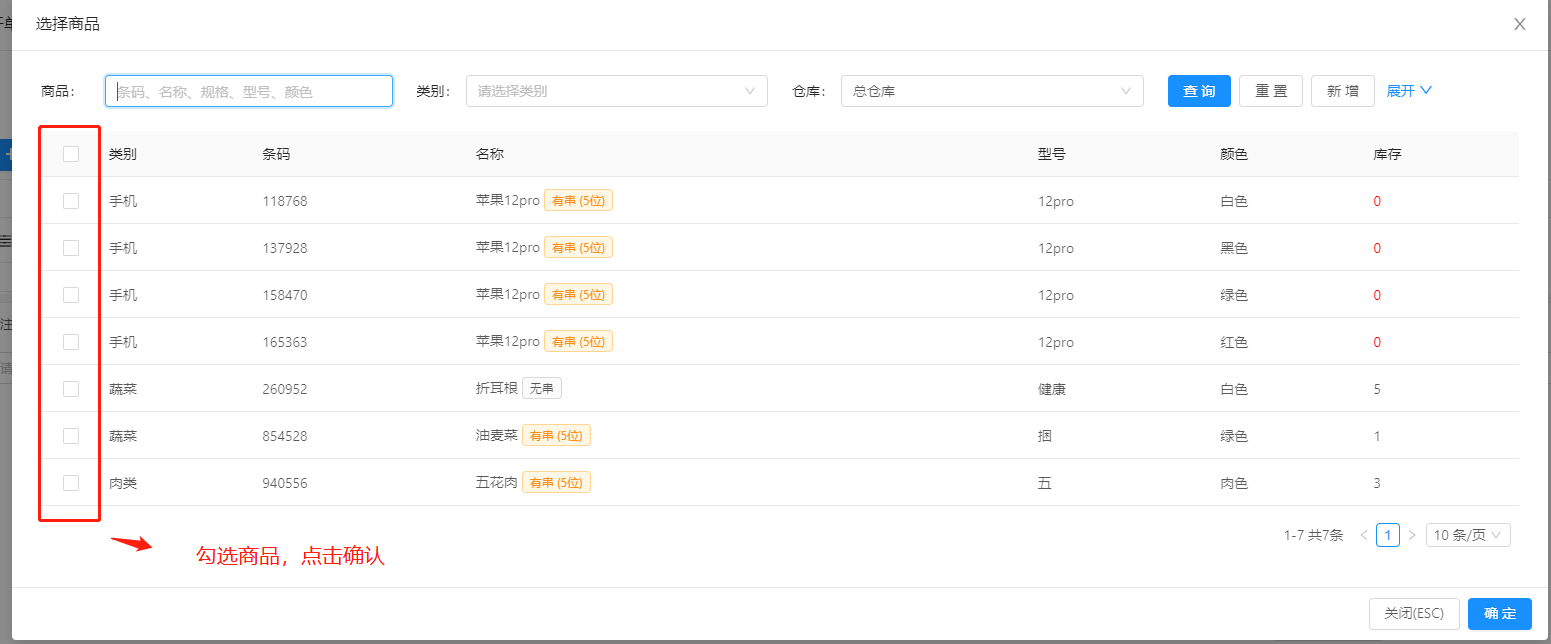Click the 关闭(ESC) button
The width and height of the screenshot is (1551, 644).
pos(1414,614)
